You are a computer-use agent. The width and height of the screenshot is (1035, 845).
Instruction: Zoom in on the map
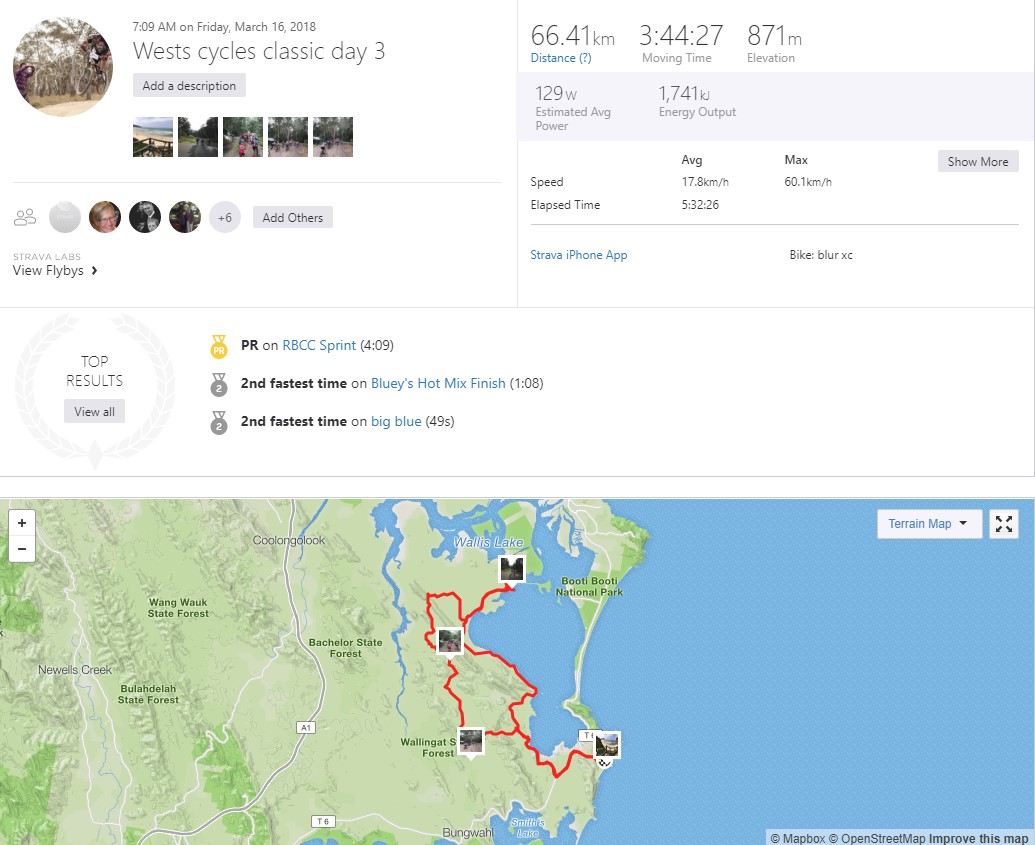click(21, 523)
